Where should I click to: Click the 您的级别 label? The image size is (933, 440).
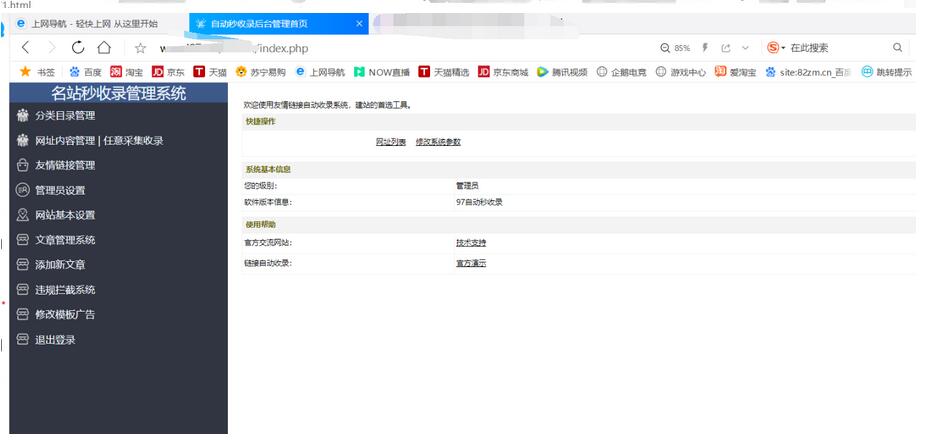pyautogui.click(x=261, y=186)
